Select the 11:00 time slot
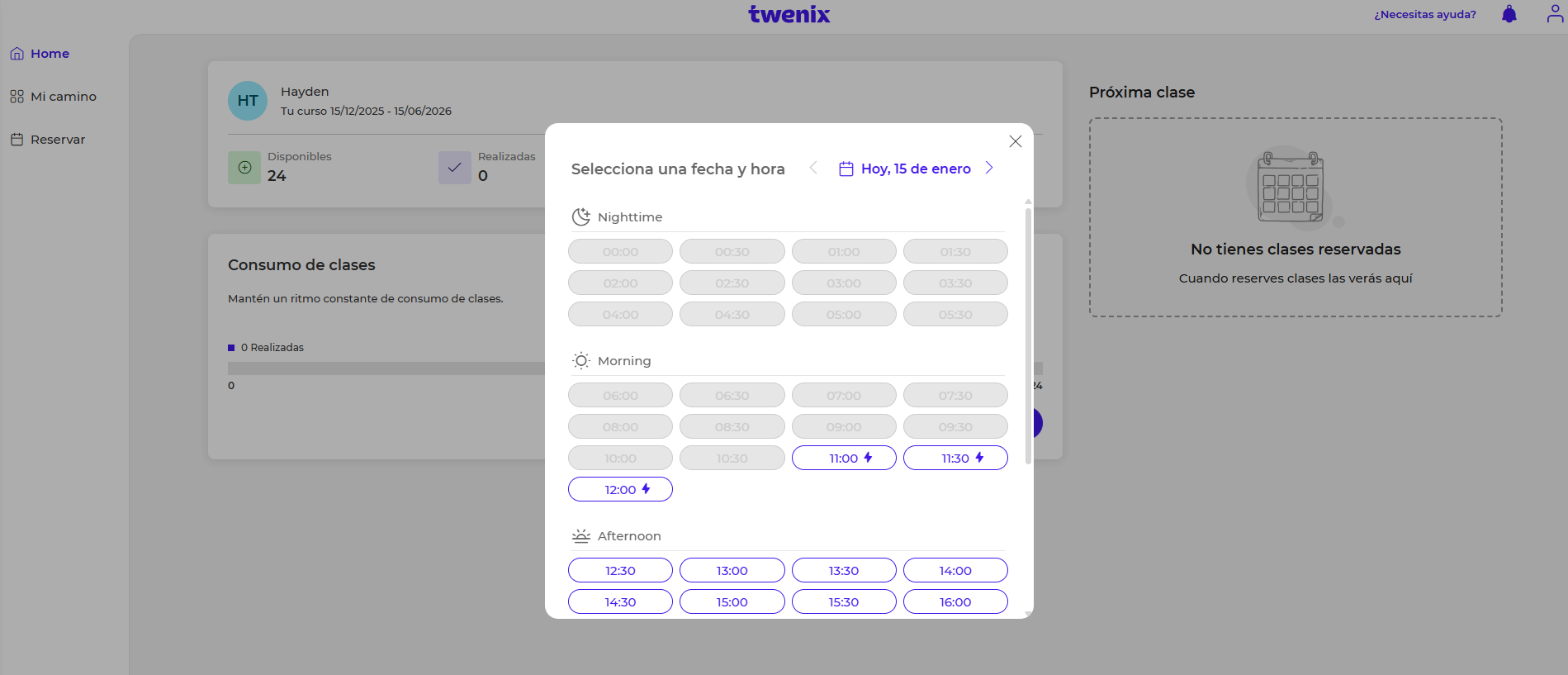This screenshot has width=1568, height=675. (x=843, y=458)
